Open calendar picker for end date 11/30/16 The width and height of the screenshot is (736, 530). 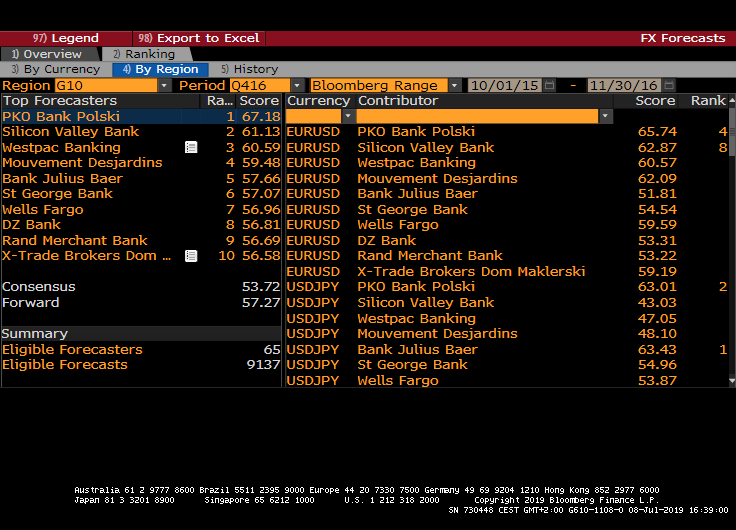coord(669,86)
